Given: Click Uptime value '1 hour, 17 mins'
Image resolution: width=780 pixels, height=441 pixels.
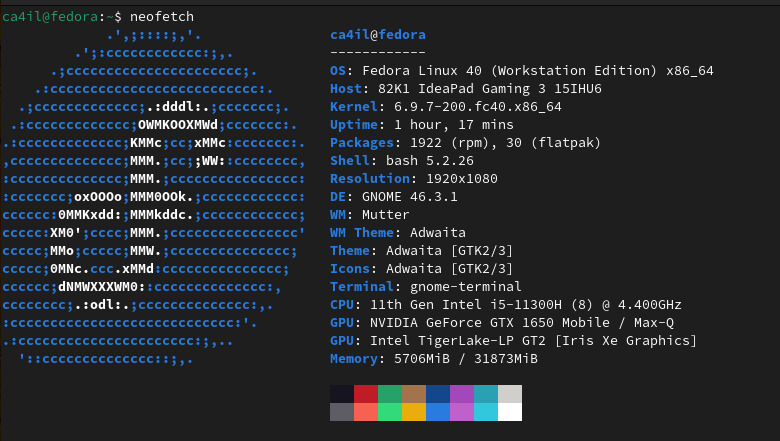Looking at the screenshot, I should click(x=454, y=125).
